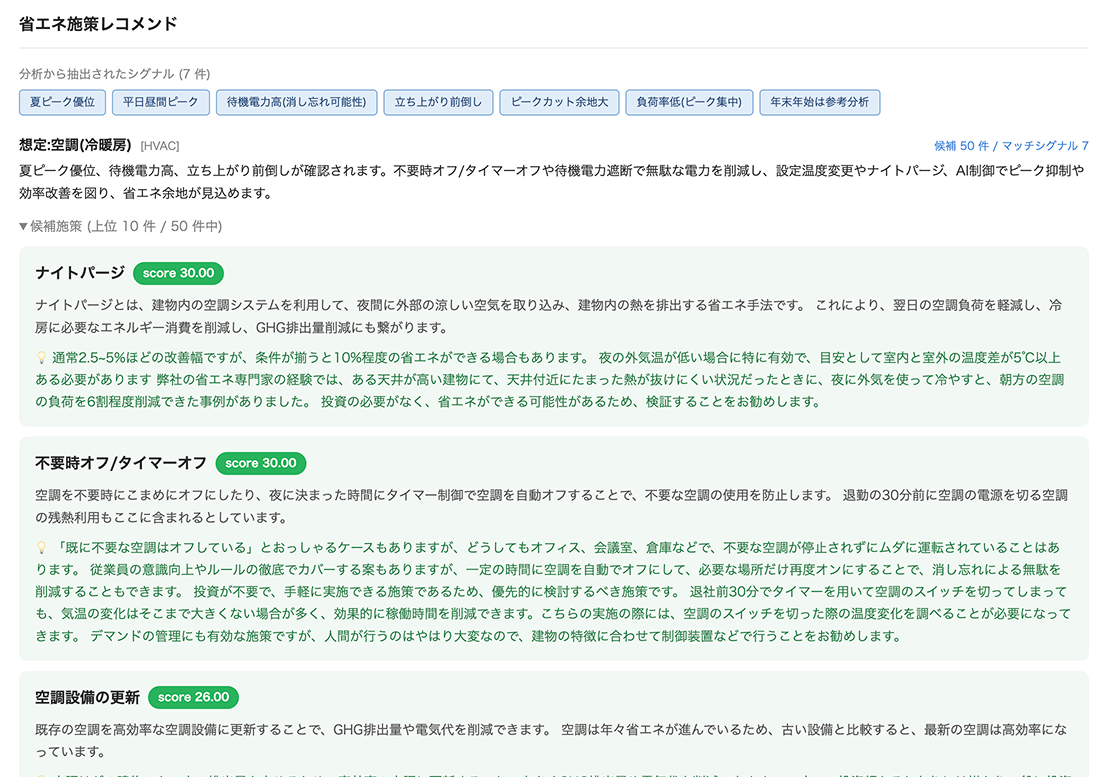
Task: Click the 不要時オフ/タイマーオフ card title
Action: tap(121, 463)
